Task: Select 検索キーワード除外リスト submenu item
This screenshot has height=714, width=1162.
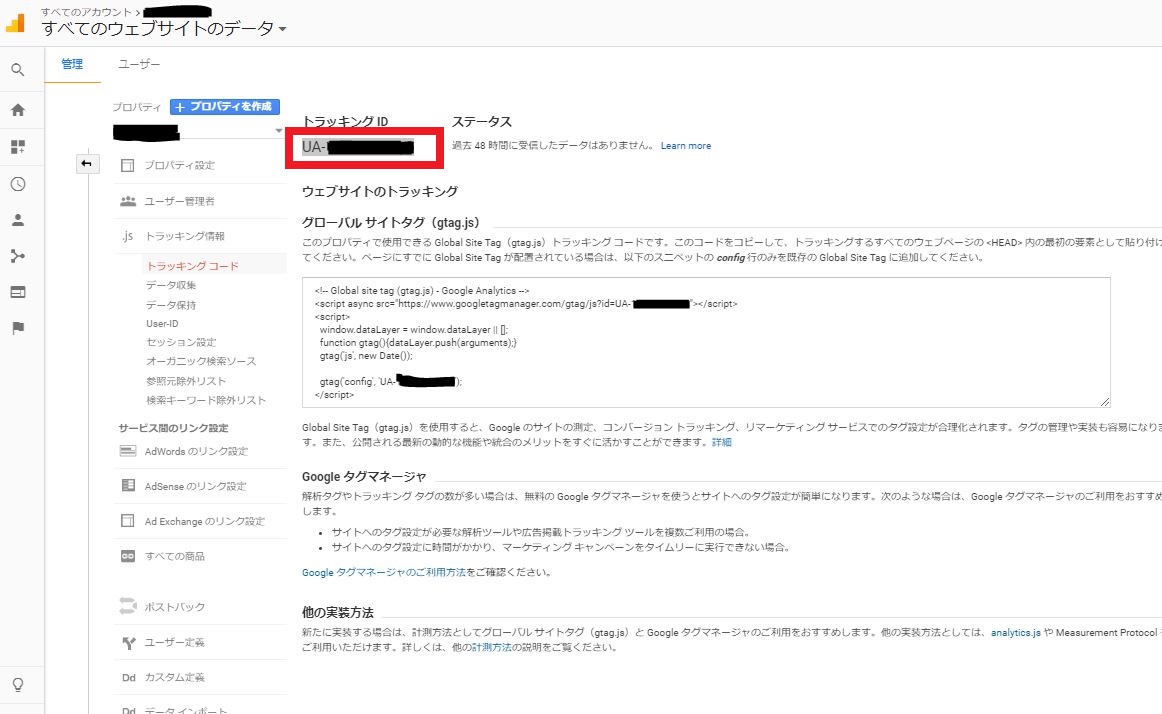Action: (x=206, y=400)
